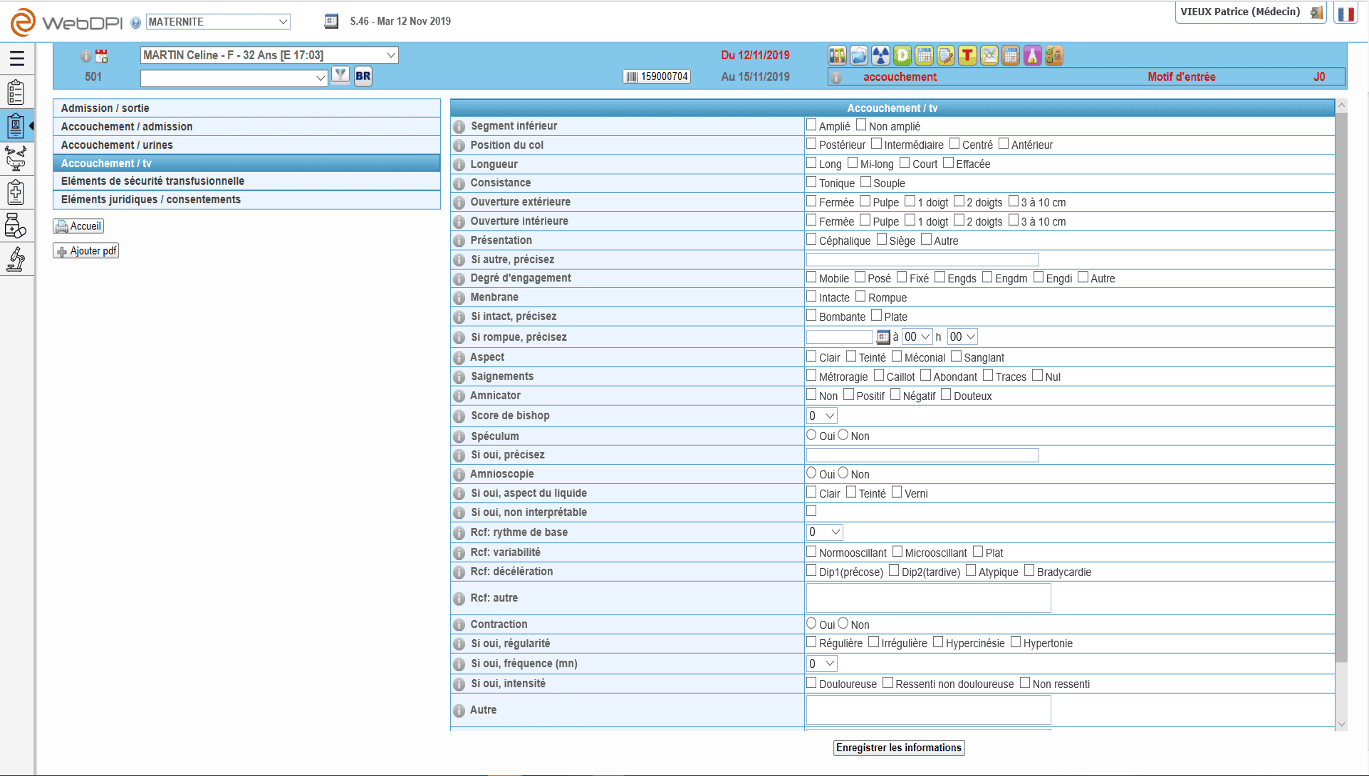The width and height of the screenshot is (1369, 776).
Task: Open the calendar icon beside patient info
Action: (x=101, y=56)
